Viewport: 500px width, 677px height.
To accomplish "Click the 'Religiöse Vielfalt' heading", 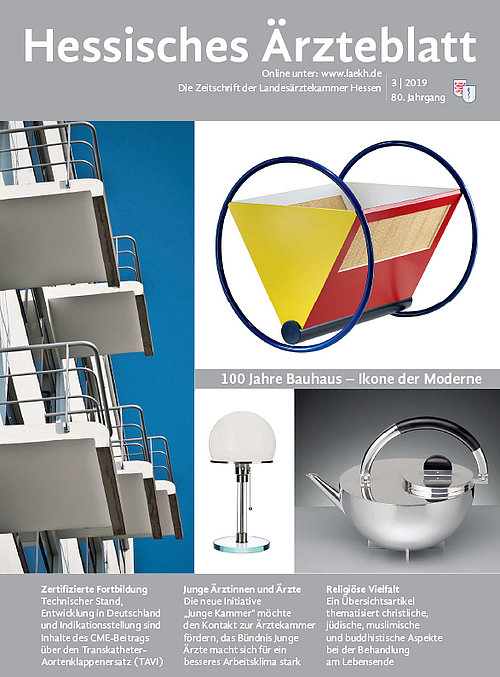I will point(363,589).
